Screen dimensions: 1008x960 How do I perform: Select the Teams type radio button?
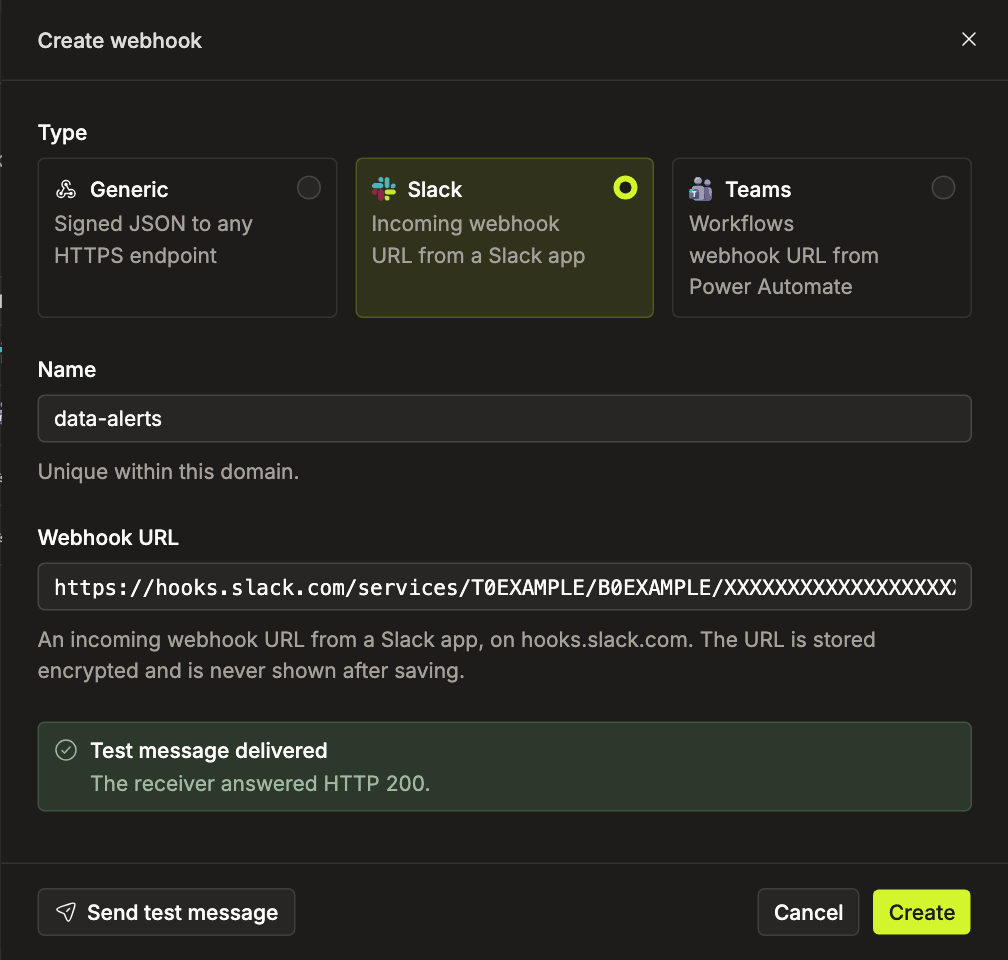tap(943, 188)
